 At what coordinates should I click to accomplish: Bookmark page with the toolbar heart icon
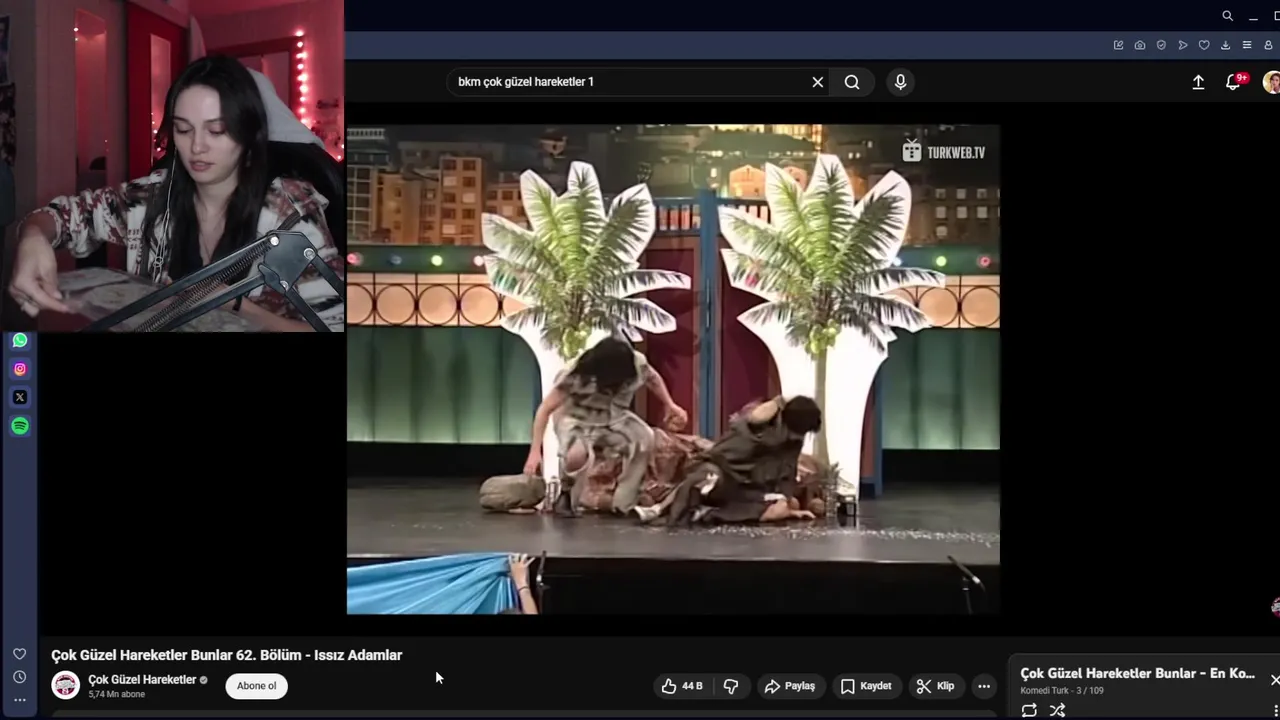[x=1204, y=45]
